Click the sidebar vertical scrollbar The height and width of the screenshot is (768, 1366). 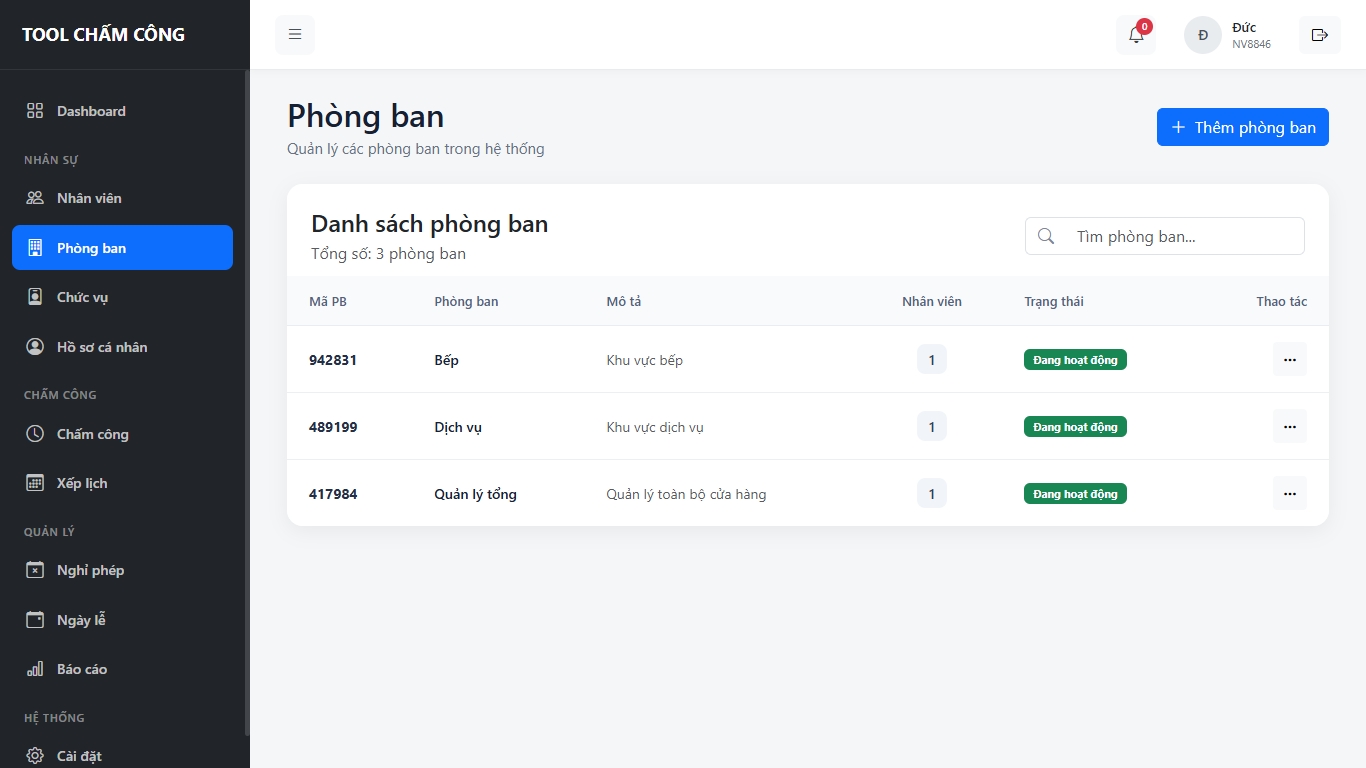[x=247, y=400]
